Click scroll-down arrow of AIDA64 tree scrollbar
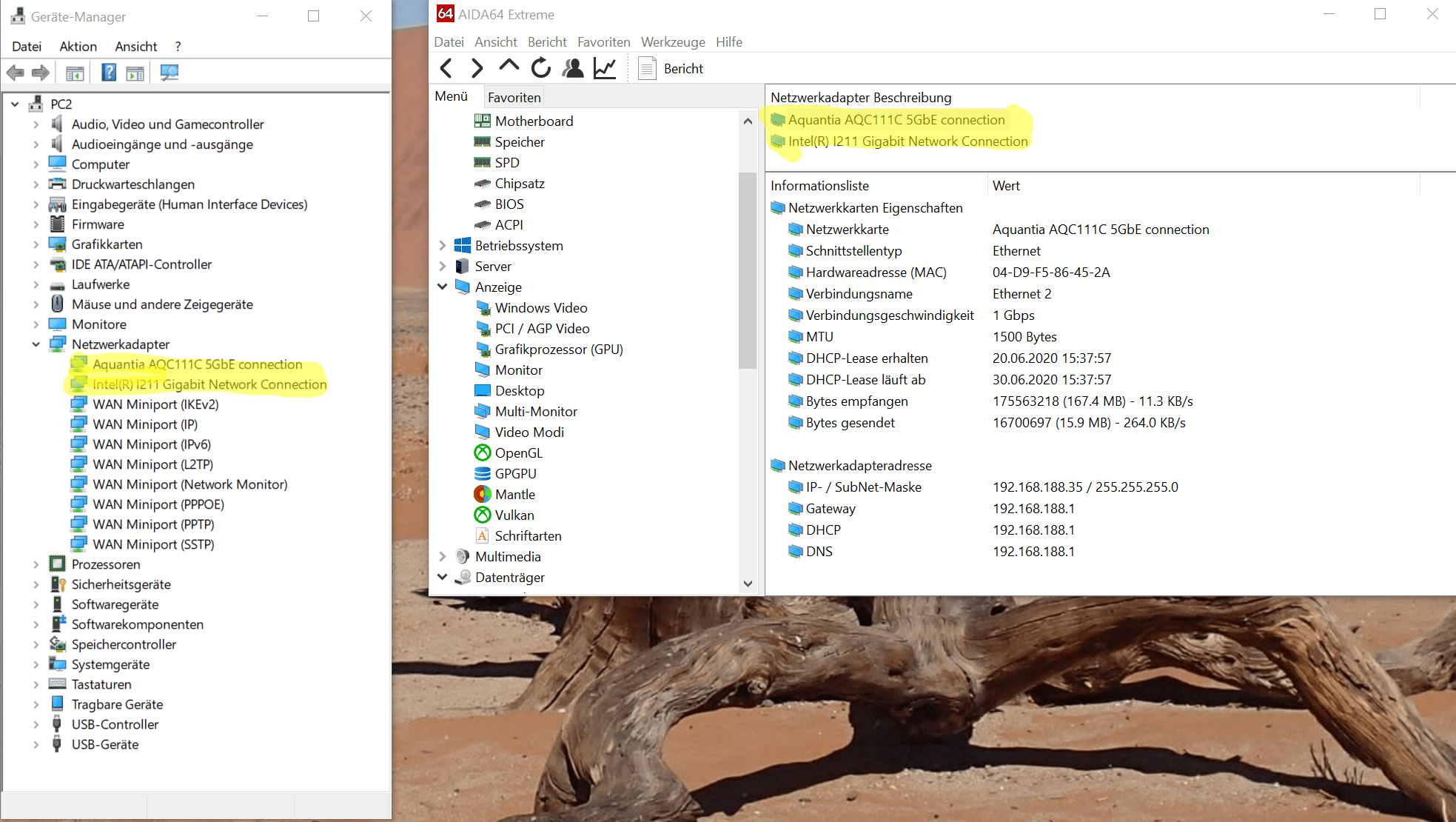This screenshot has height=822, width=1456. coord(748,584)
